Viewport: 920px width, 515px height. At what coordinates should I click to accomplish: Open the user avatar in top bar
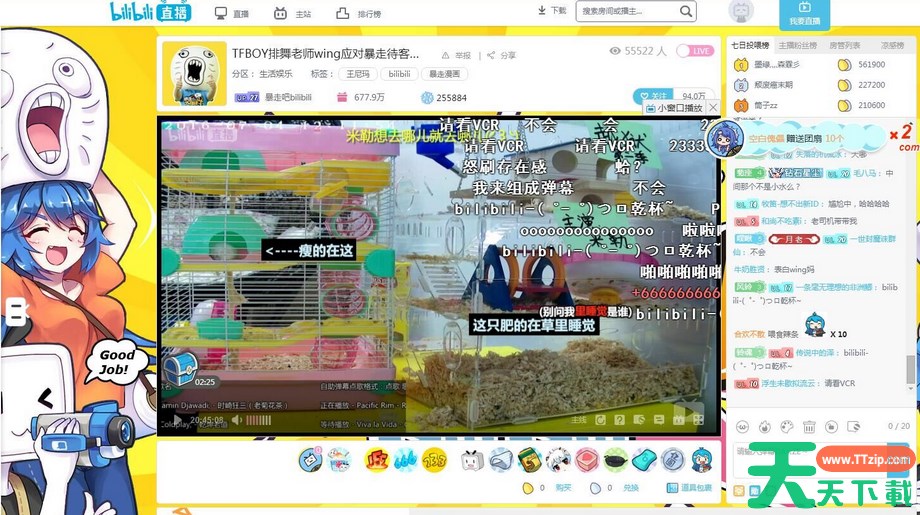[x=740, y=11]
